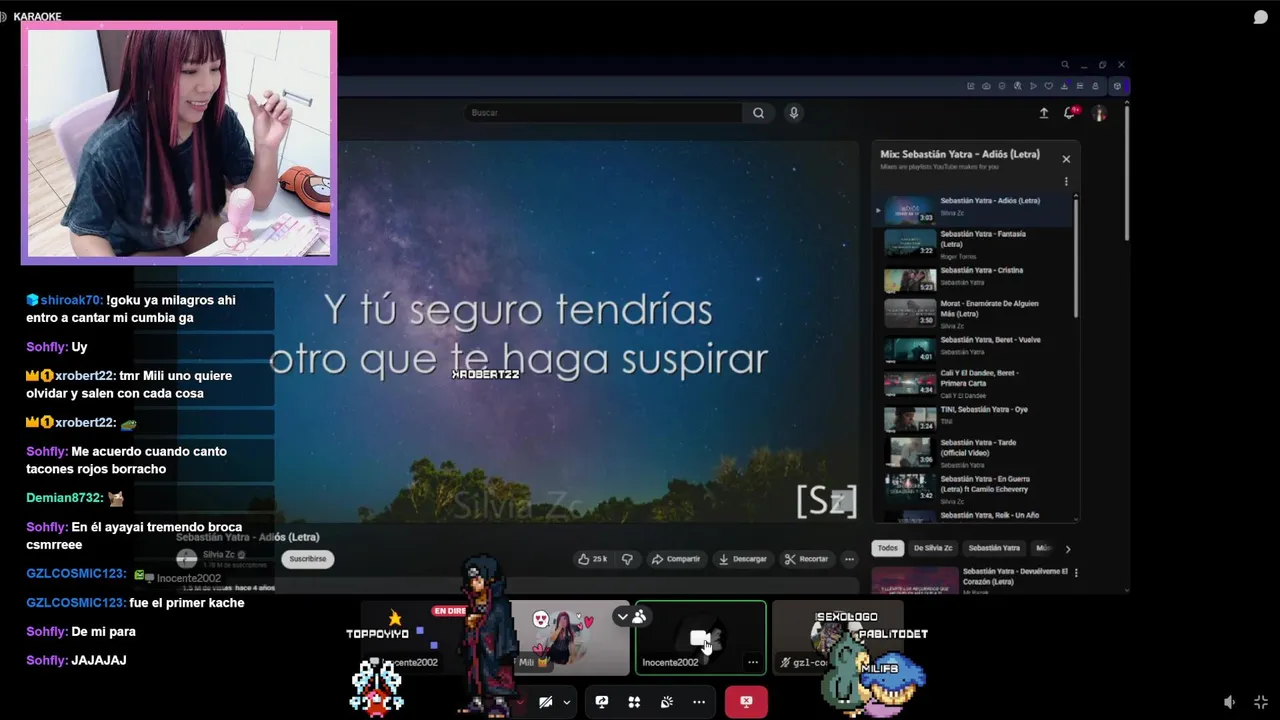Viewport: 1280px width, 720px height.
Task: Click the stream volume speaker icon
Action: pos(1230,702)
